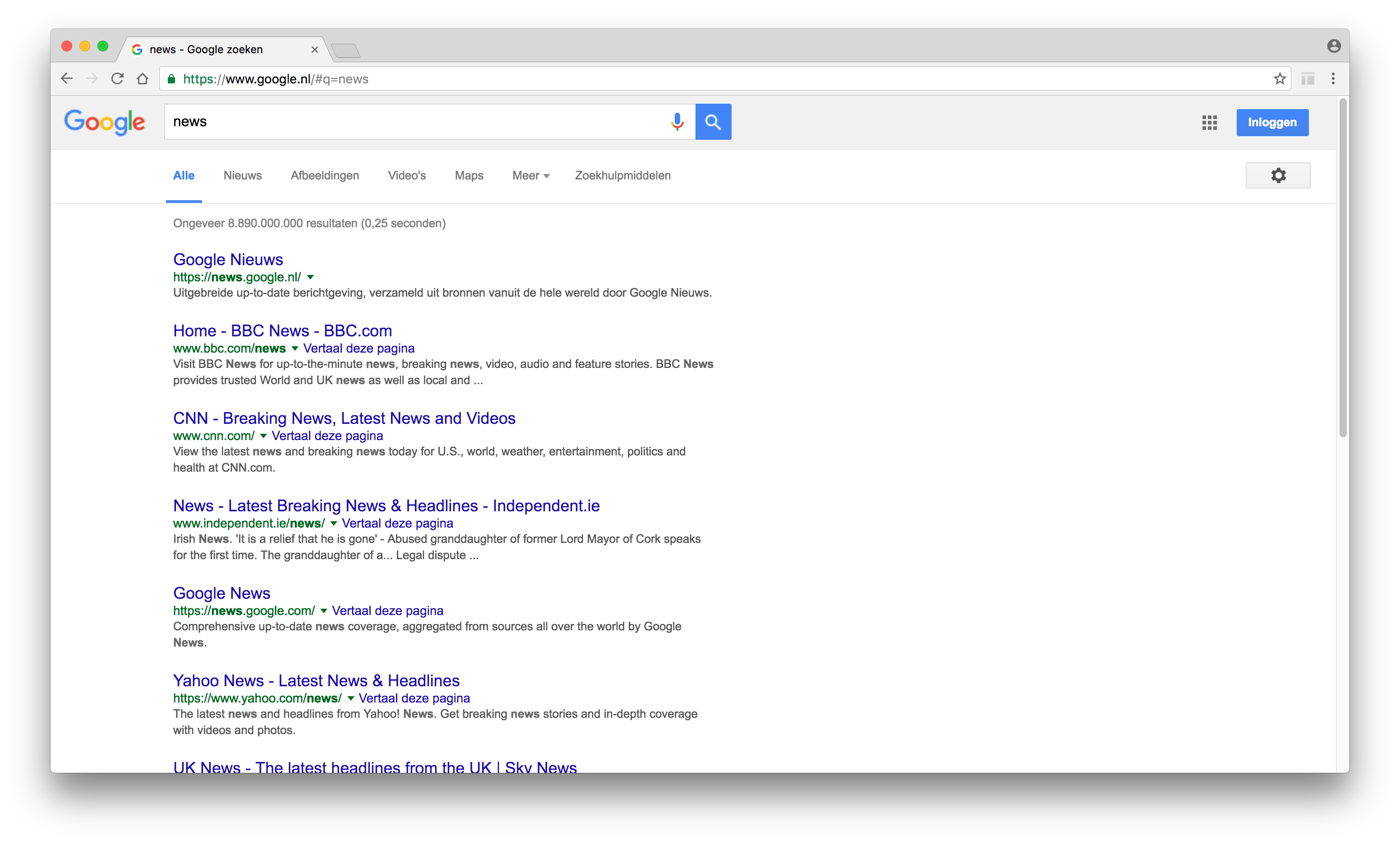
Task: Click Vertaal deze pagina for Yahoo News
Action: point(414,698)
